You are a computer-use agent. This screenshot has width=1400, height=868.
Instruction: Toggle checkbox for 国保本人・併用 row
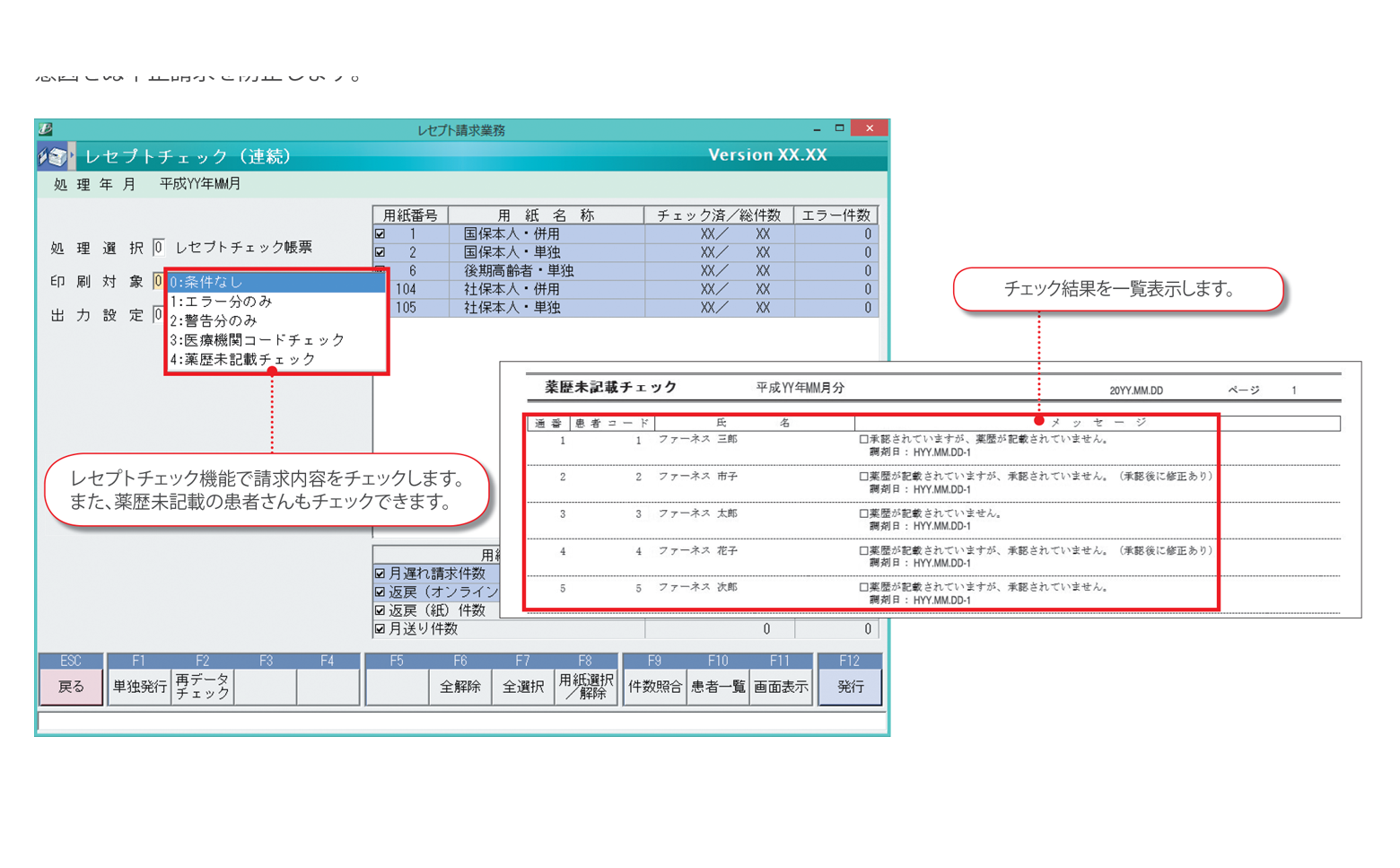point(381,234)
